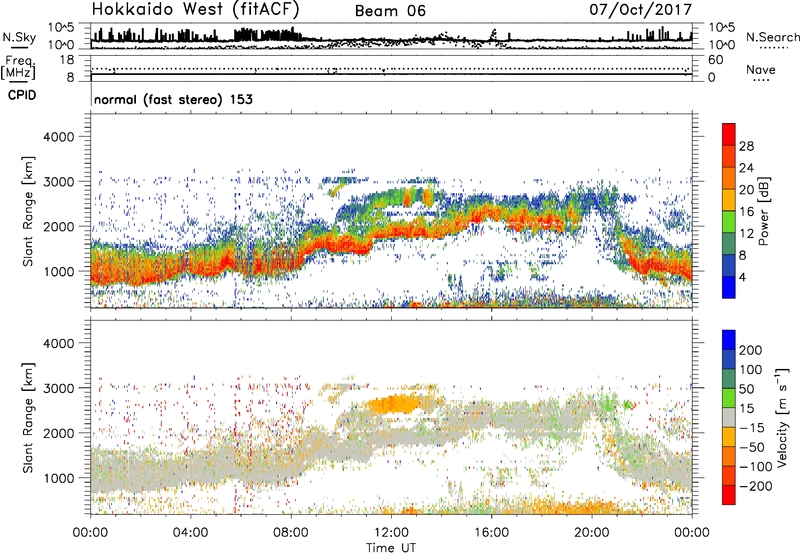Click the 'Power [dB]' colorbar label
This screenshot has height=554, width=800.
(x=764, y=211)
